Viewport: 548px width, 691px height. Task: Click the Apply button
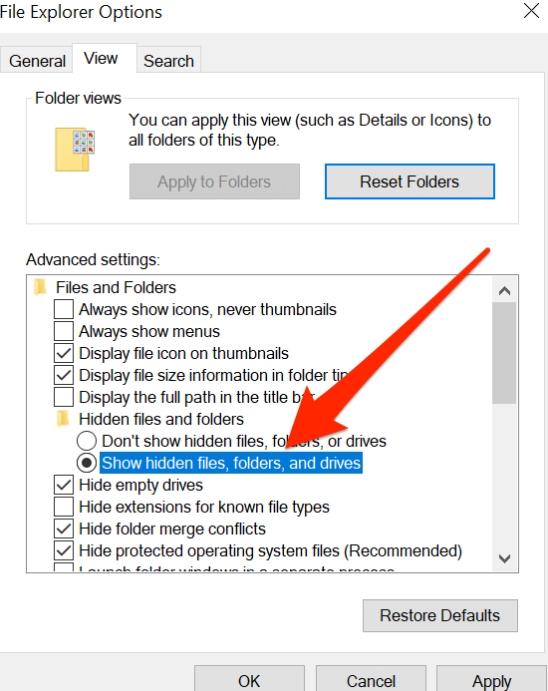492,680
